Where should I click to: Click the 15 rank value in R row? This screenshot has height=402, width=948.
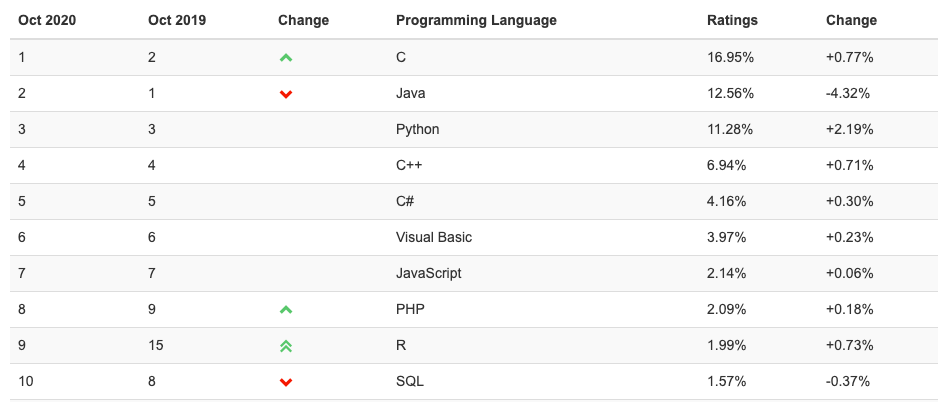tap(155, 346)
